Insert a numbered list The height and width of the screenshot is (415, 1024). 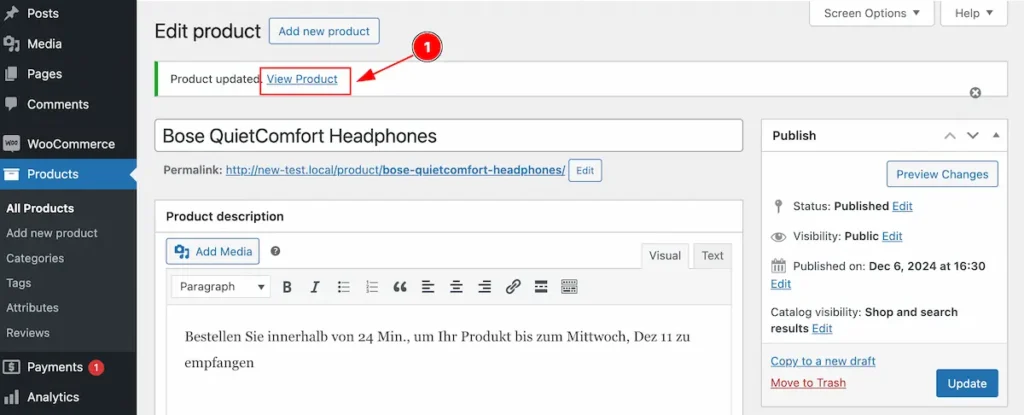click(x=372, y=287)
